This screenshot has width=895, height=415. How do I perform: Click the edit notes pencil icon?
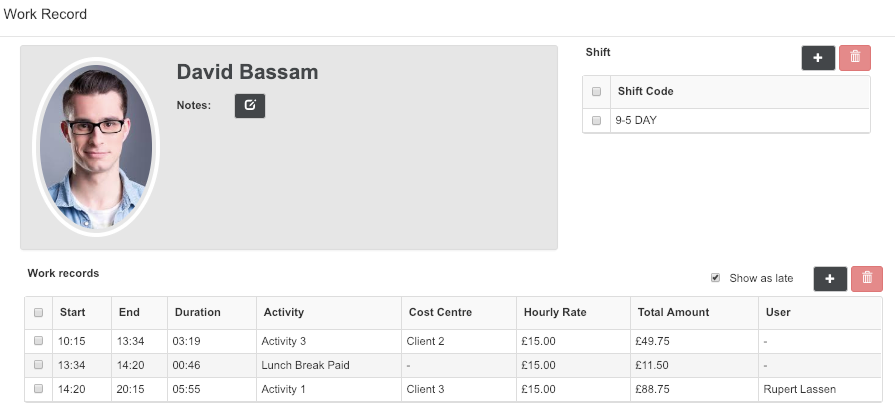click(x=250, y=106)
